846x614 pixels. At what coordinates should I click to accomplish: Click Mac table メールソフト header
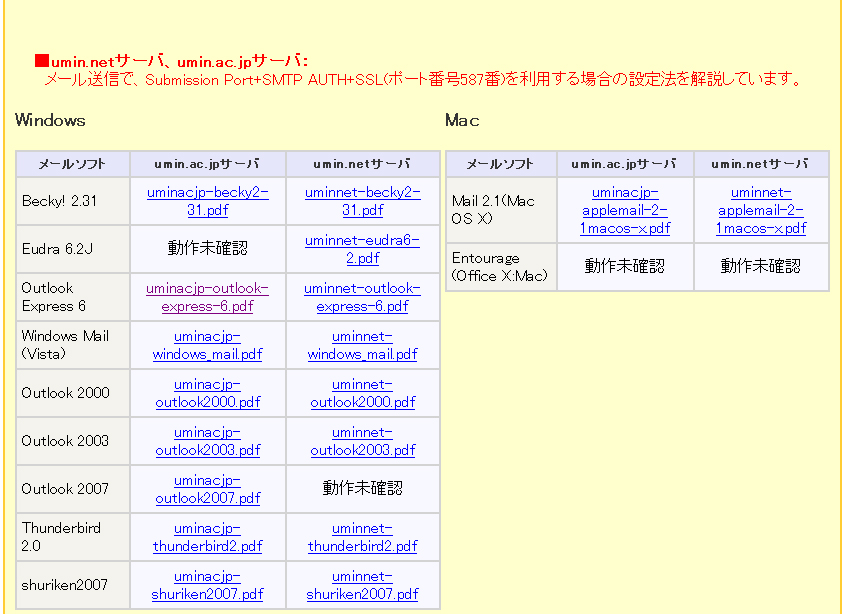click(500, 164)
